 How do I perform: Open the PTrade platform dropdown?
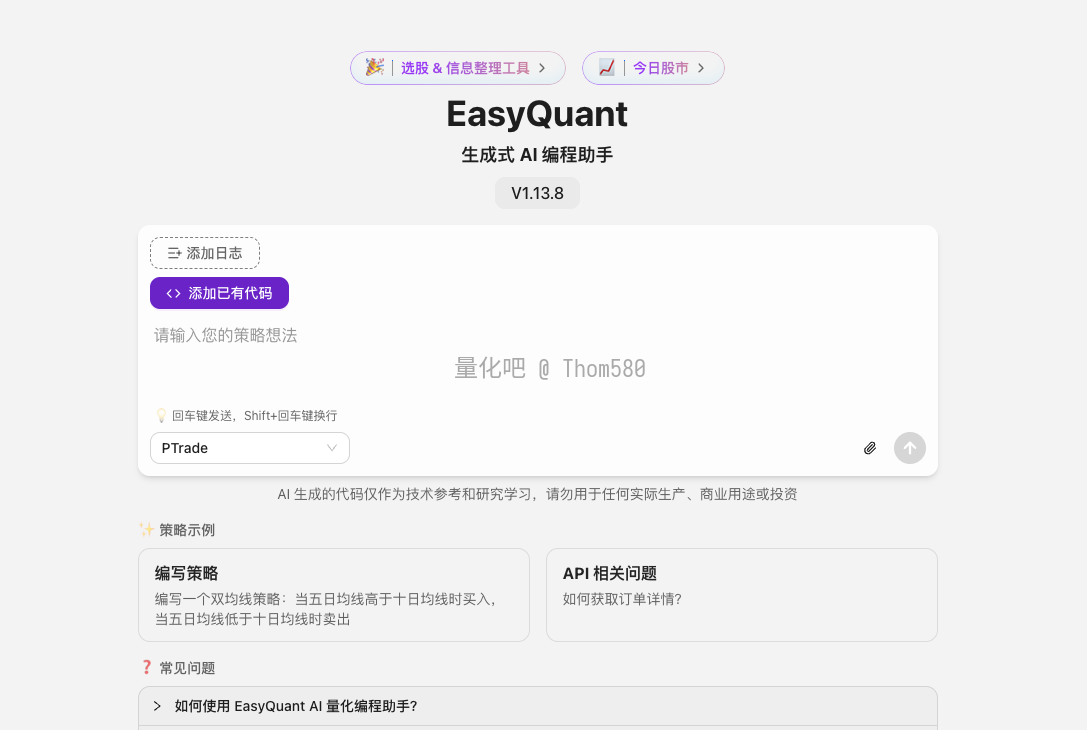(x=250, y=448)
